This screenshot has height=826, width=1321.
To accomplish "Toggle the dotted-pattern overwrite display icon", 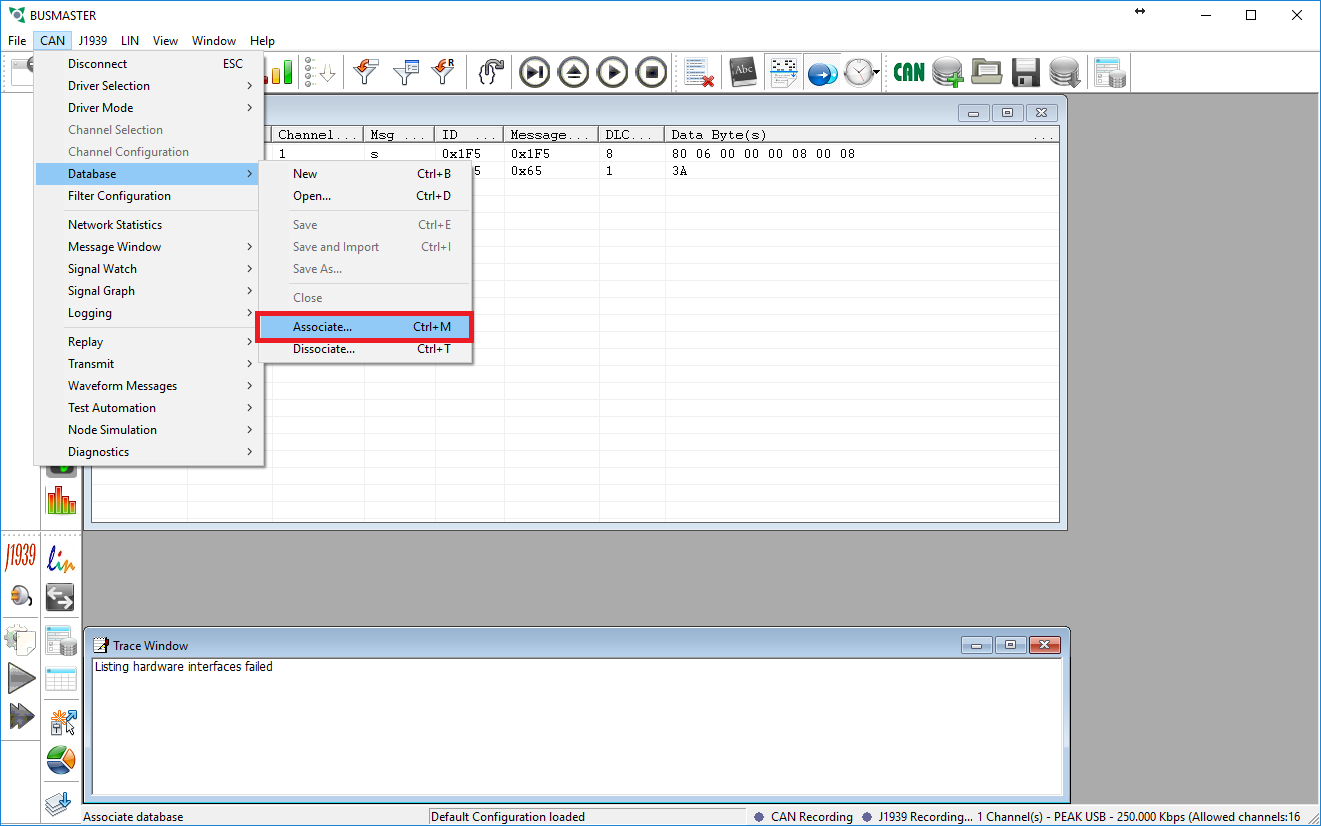I will (x=783, y=72).
